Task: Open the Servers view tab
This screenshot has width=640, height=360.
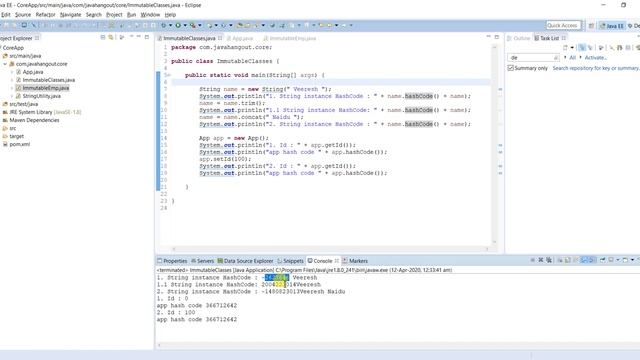Action: click(x=202, y=261)
